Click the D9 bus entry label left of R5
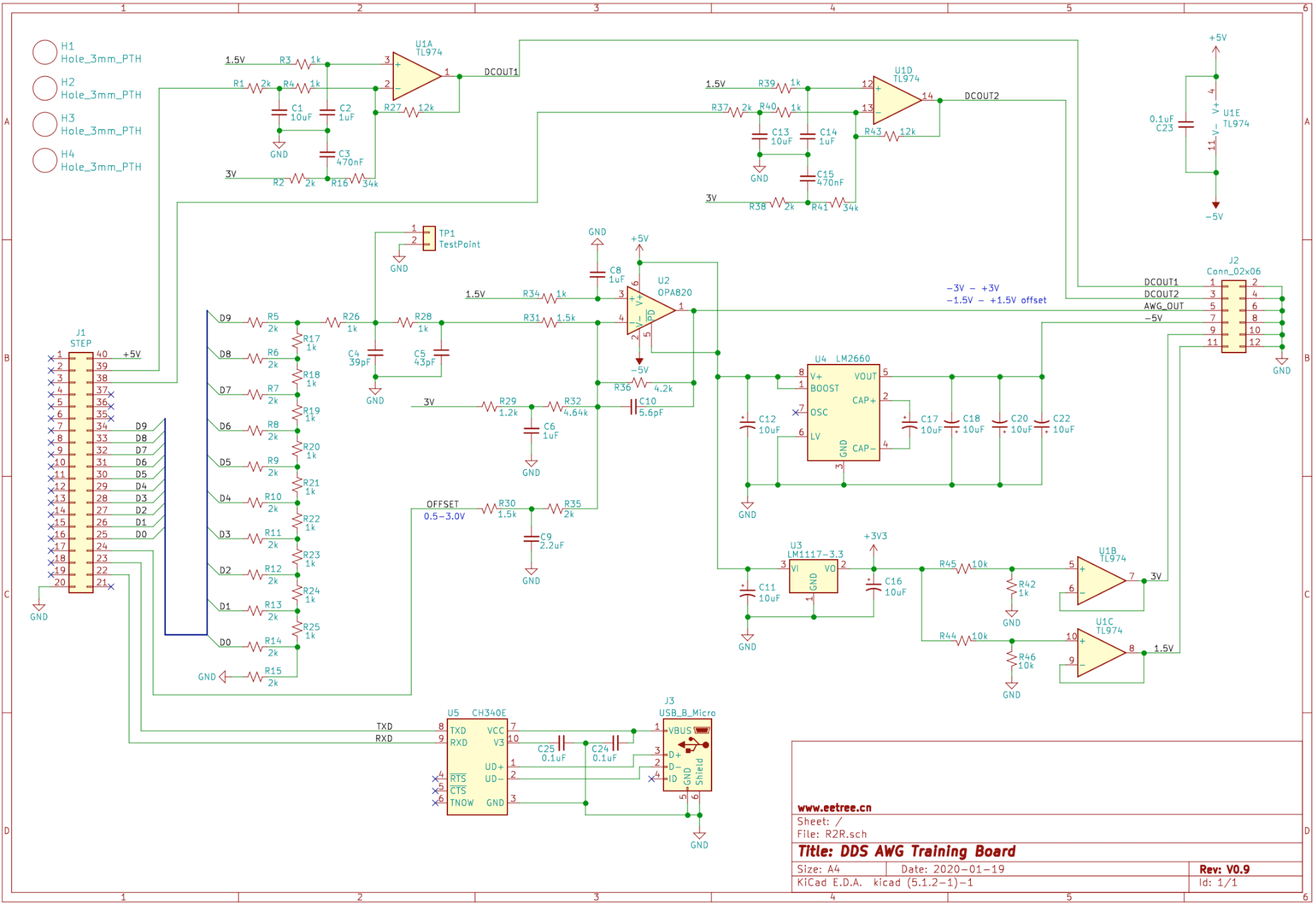The width and height of the screenshot is (1316, 903). pos(225,318)
